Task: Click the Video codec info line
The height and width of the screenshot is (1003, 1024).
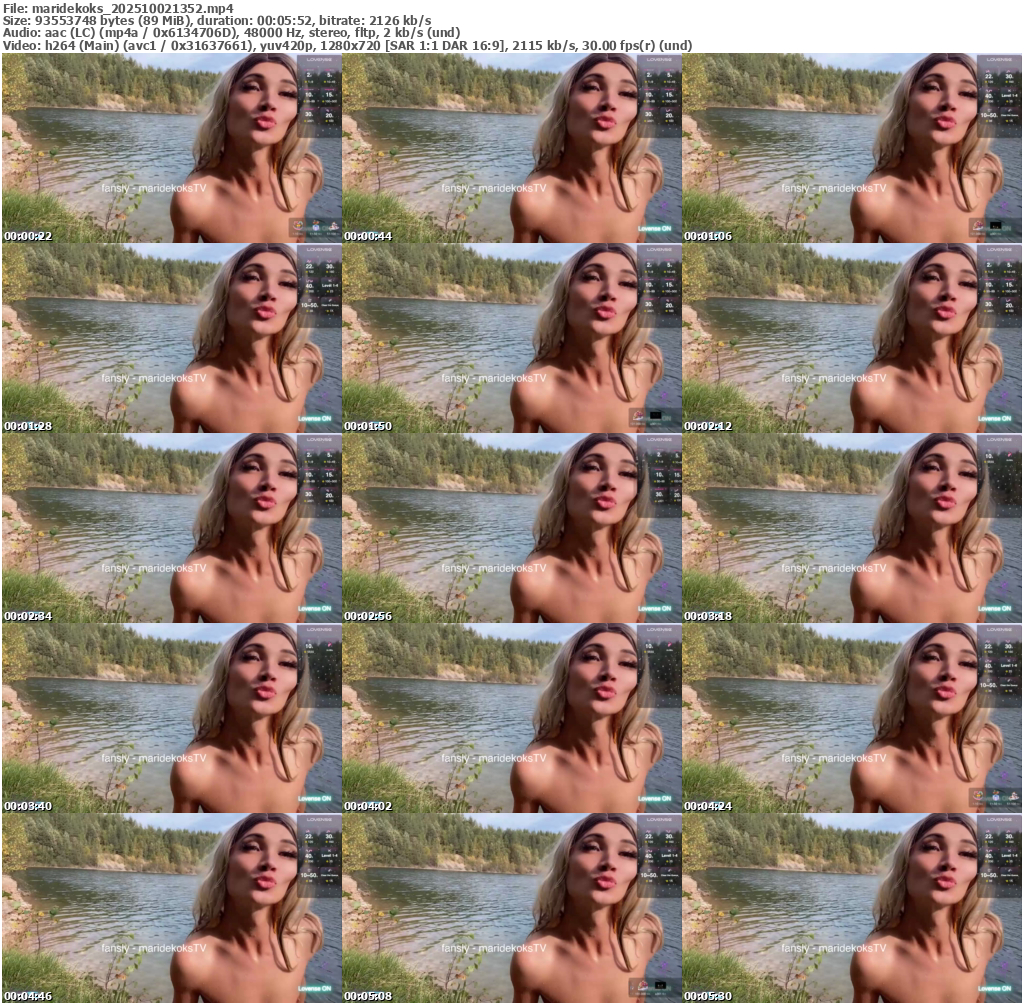Action: pos(347,45)
